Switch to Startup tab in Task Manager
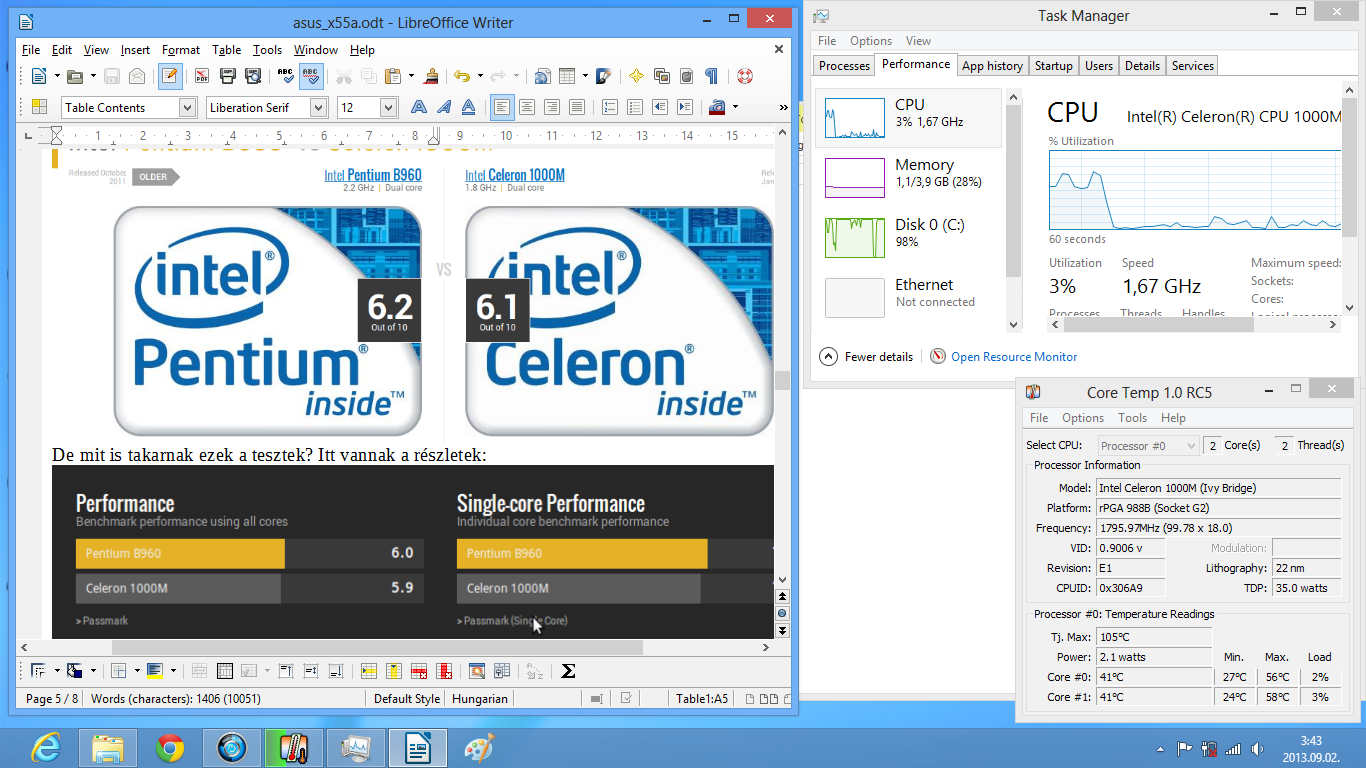This screenshot has width=1366, height=768. tap(1053, 66)
